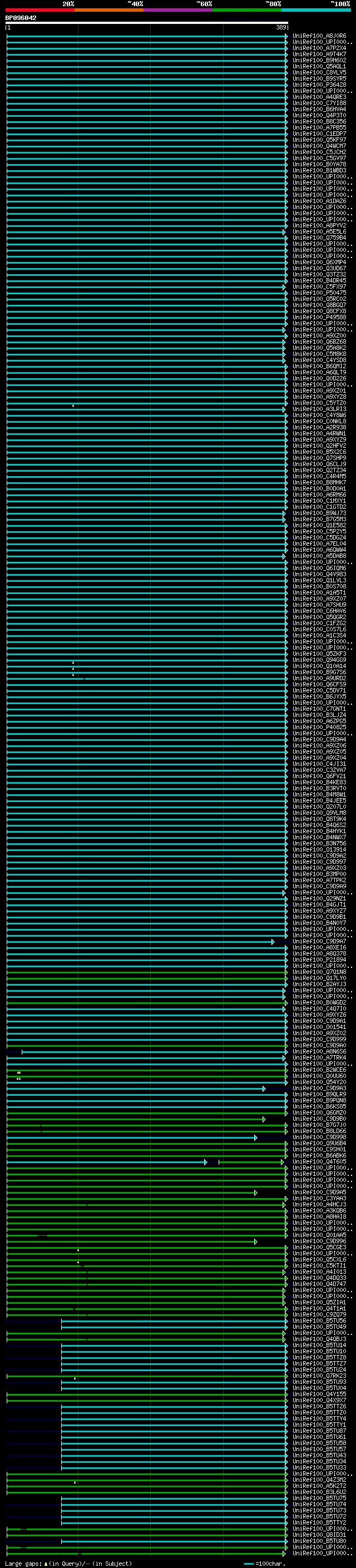Select label UniRef100_Q759B4

click(319, 238)
